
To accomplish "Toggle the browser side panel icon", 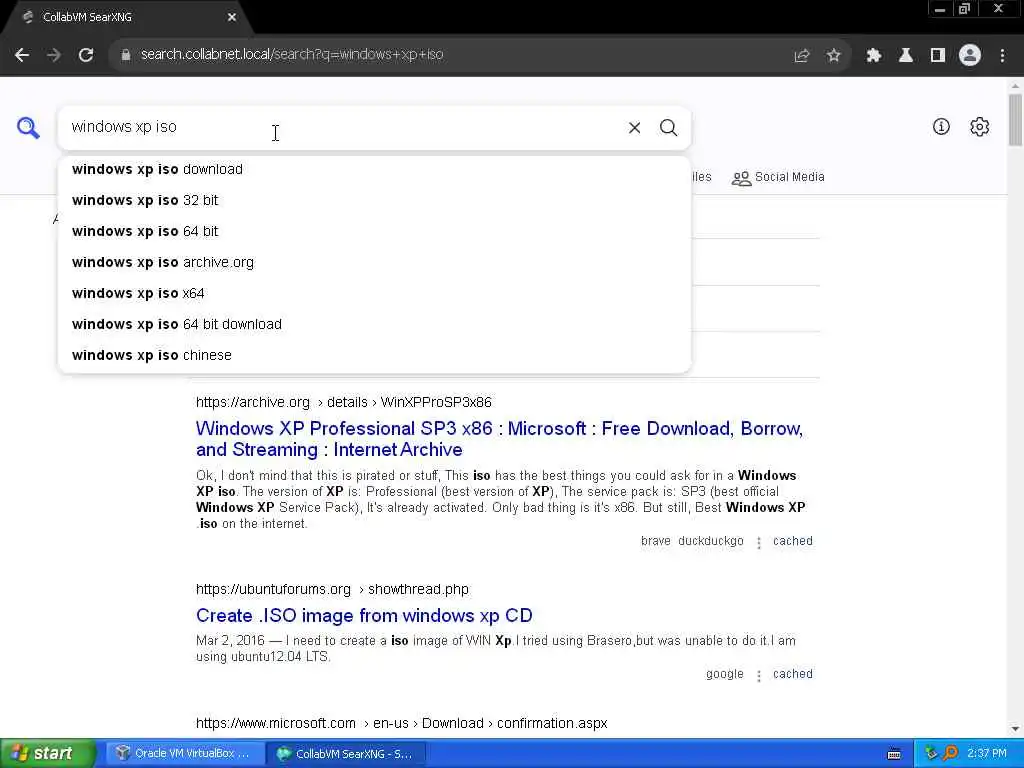I will 938,56.
